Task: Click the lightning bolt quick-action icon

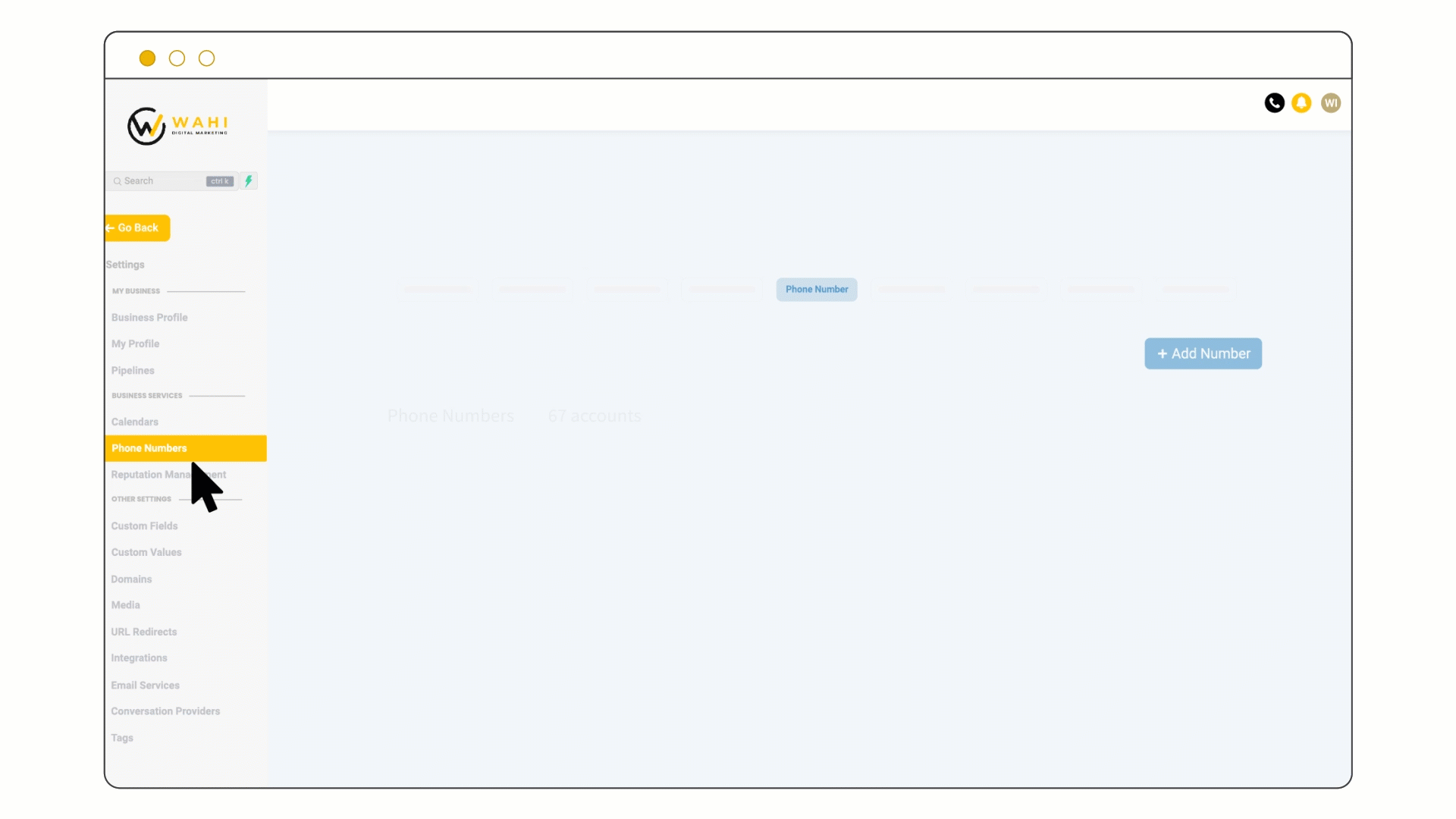Action: (x=249, y=180)
